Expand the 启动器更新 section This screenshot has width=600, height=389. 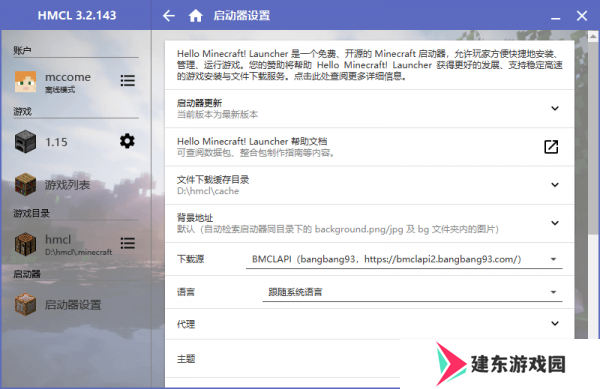369,109
